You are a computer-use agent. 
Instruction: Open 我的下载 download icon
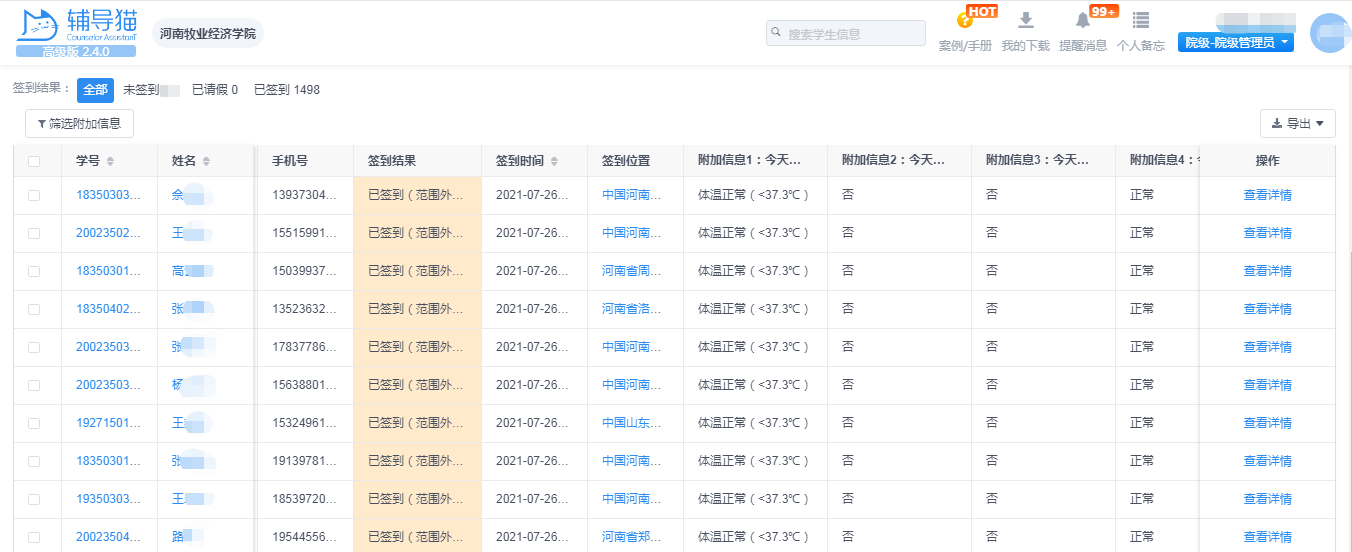point(1025,21)
